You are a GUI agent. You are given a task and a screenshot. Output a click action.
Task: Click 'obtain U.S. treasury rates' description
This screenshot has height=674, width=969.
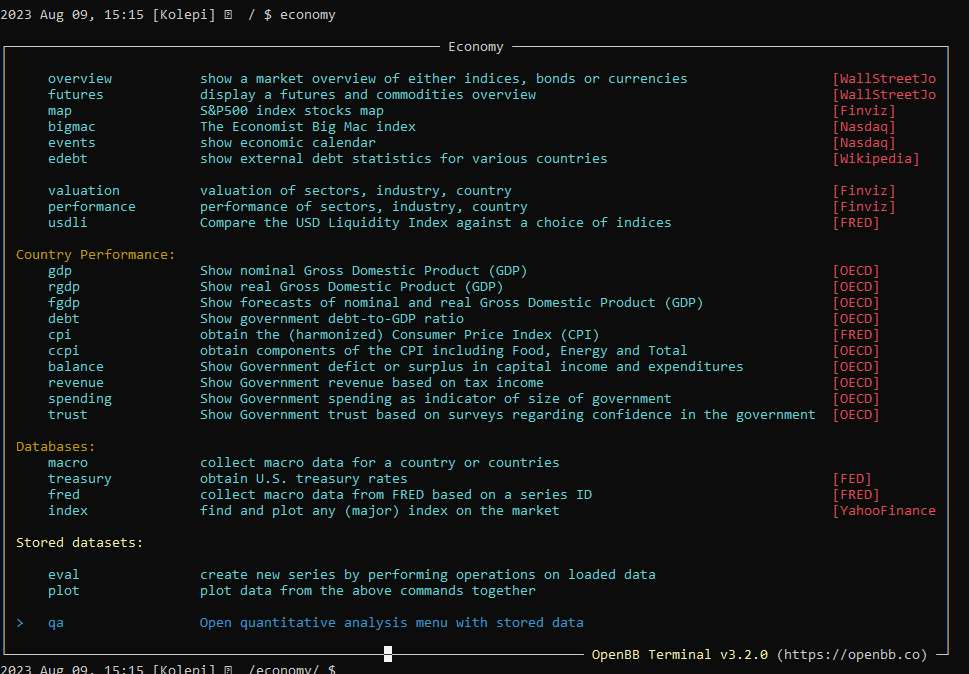tap(303, 479)
